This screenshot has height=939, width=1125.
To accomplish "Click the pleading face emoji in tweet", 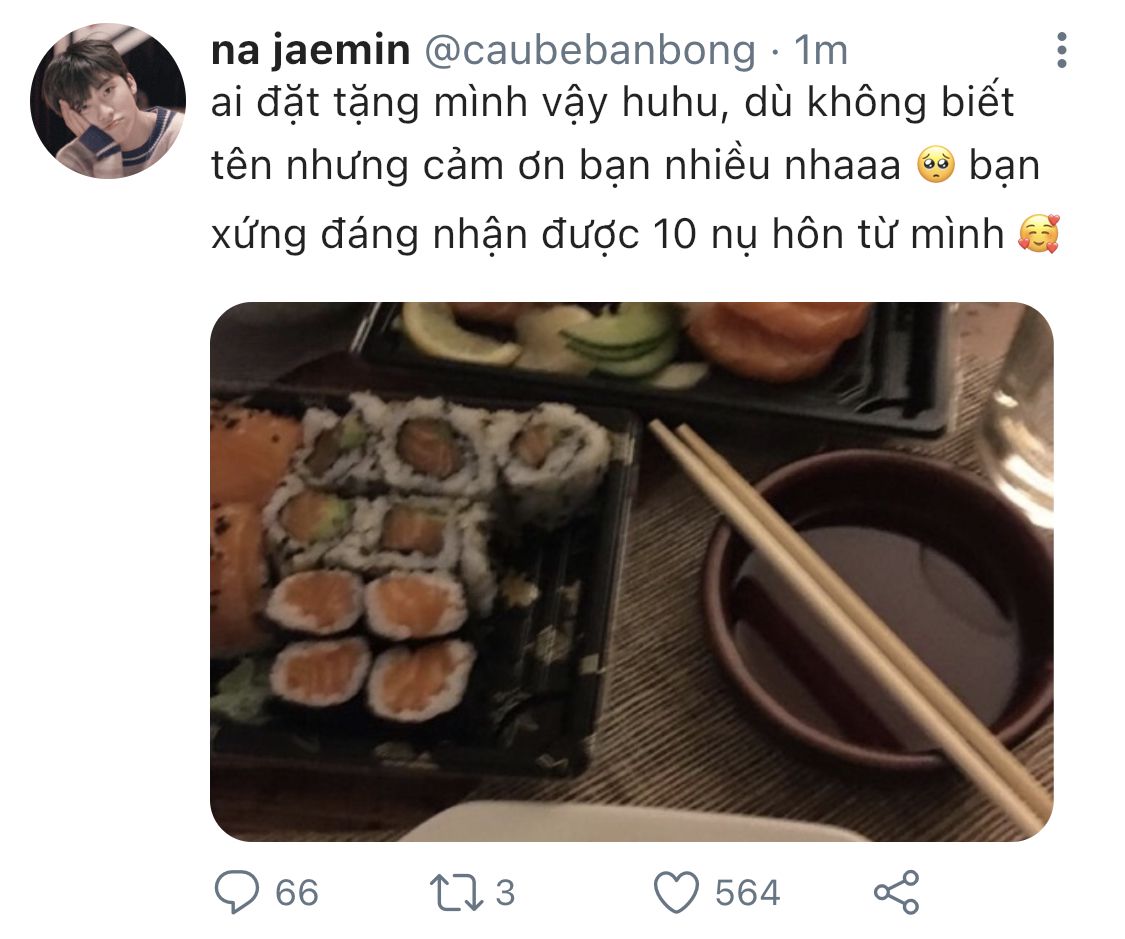I will point(936,165).
